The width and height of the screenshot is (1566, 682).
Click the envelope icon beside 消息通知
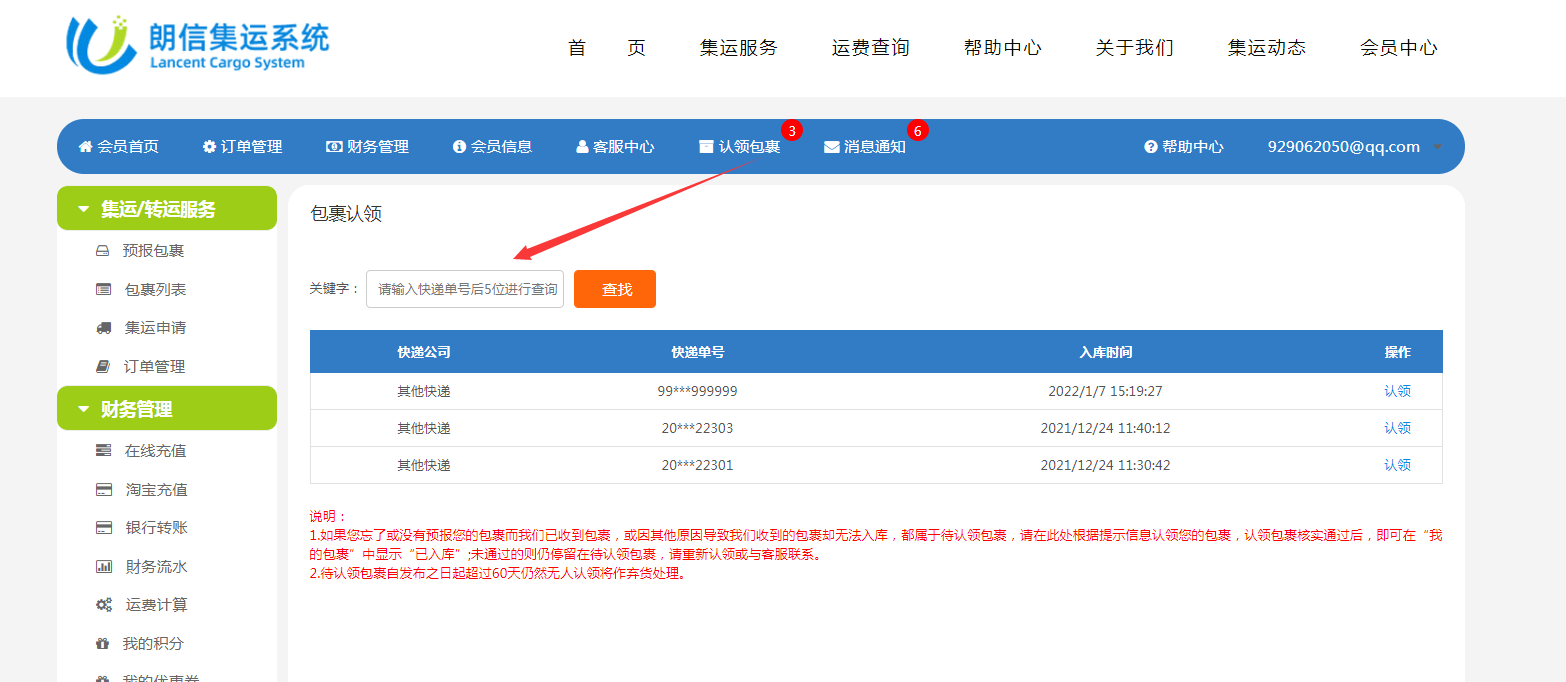point(831,147)
